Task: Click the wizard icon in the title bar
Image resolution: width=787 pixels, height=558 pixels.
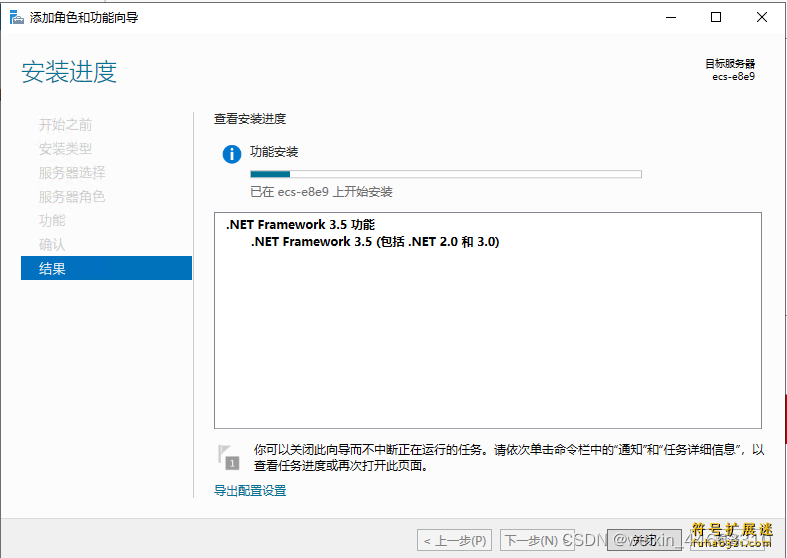Action: [16, 17]
